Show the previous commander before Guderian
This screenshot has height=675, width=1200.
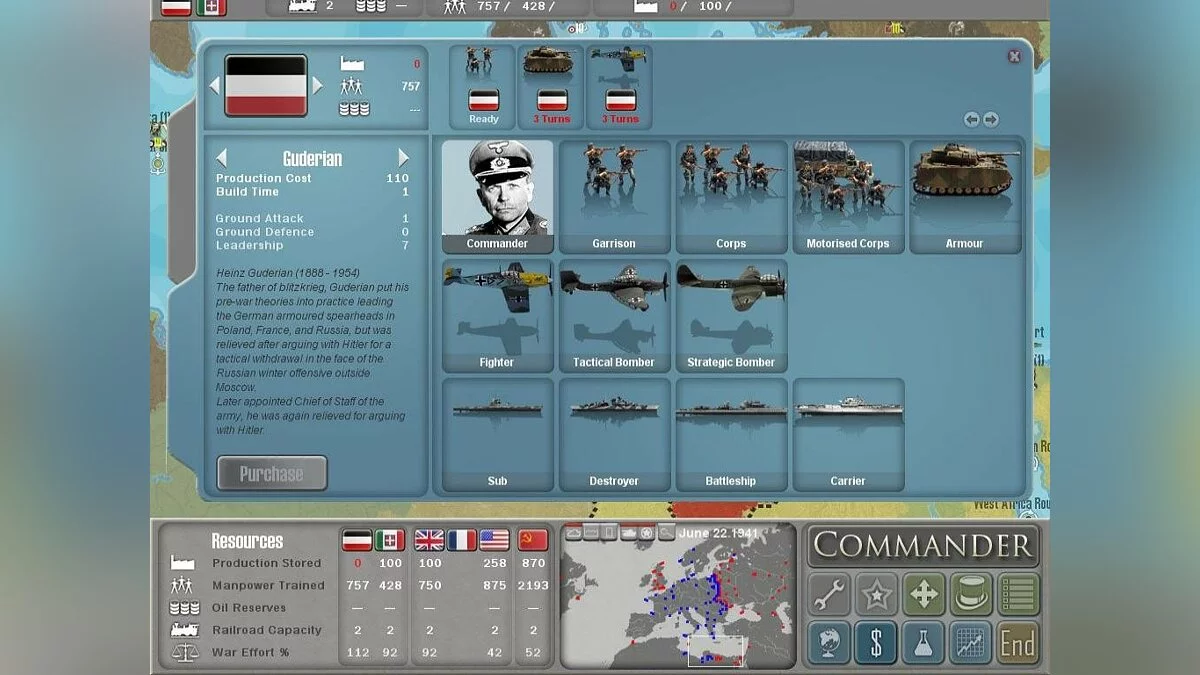(222, 158)
